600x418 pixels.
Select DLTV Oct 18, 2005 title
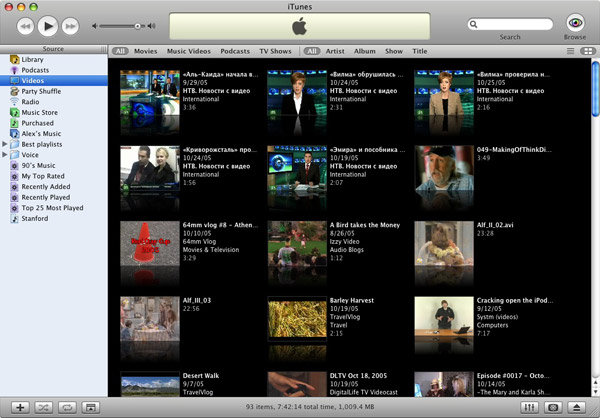click(x=358, y=376)
